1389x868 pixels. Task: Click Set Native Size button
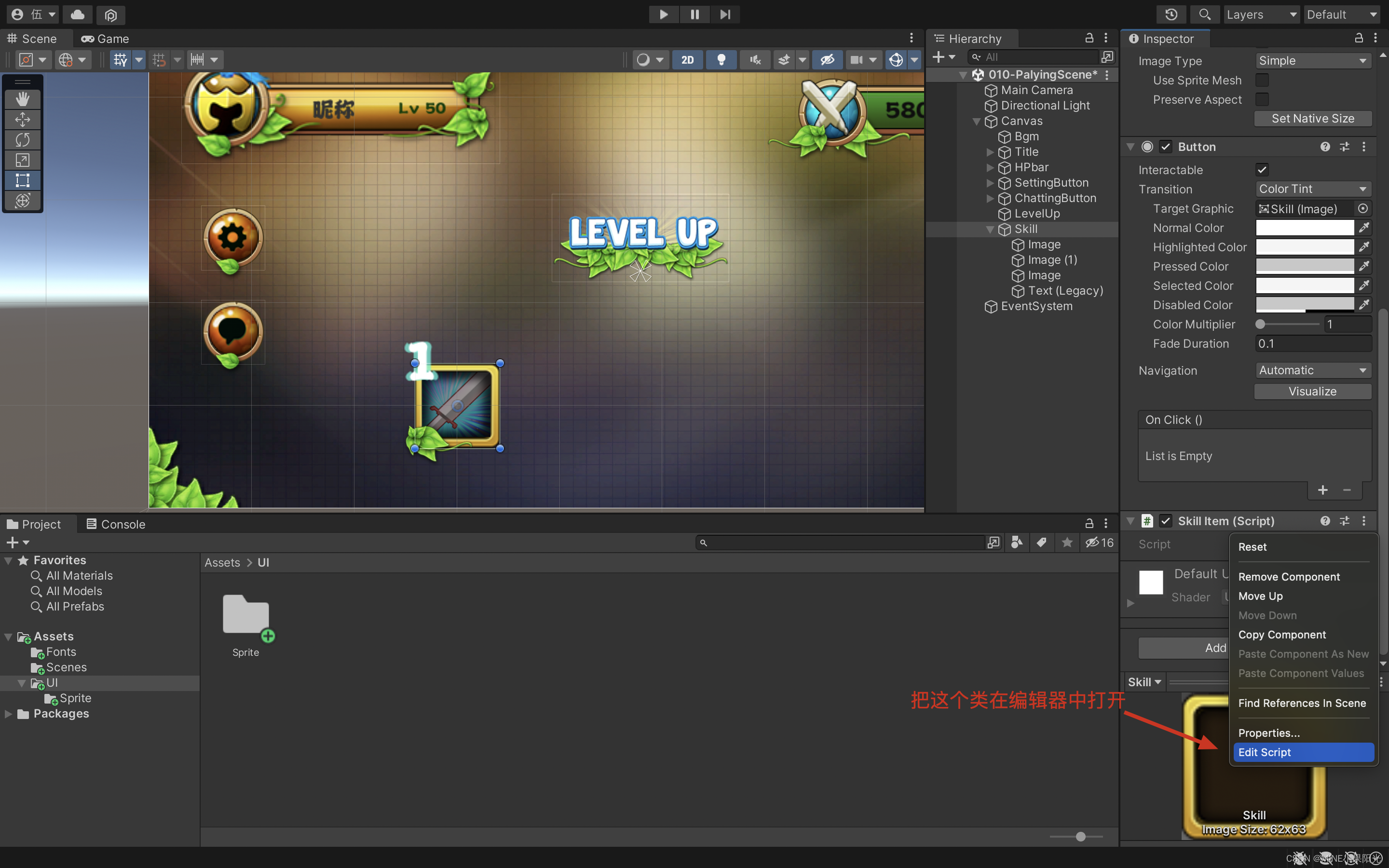(1313, 118)
